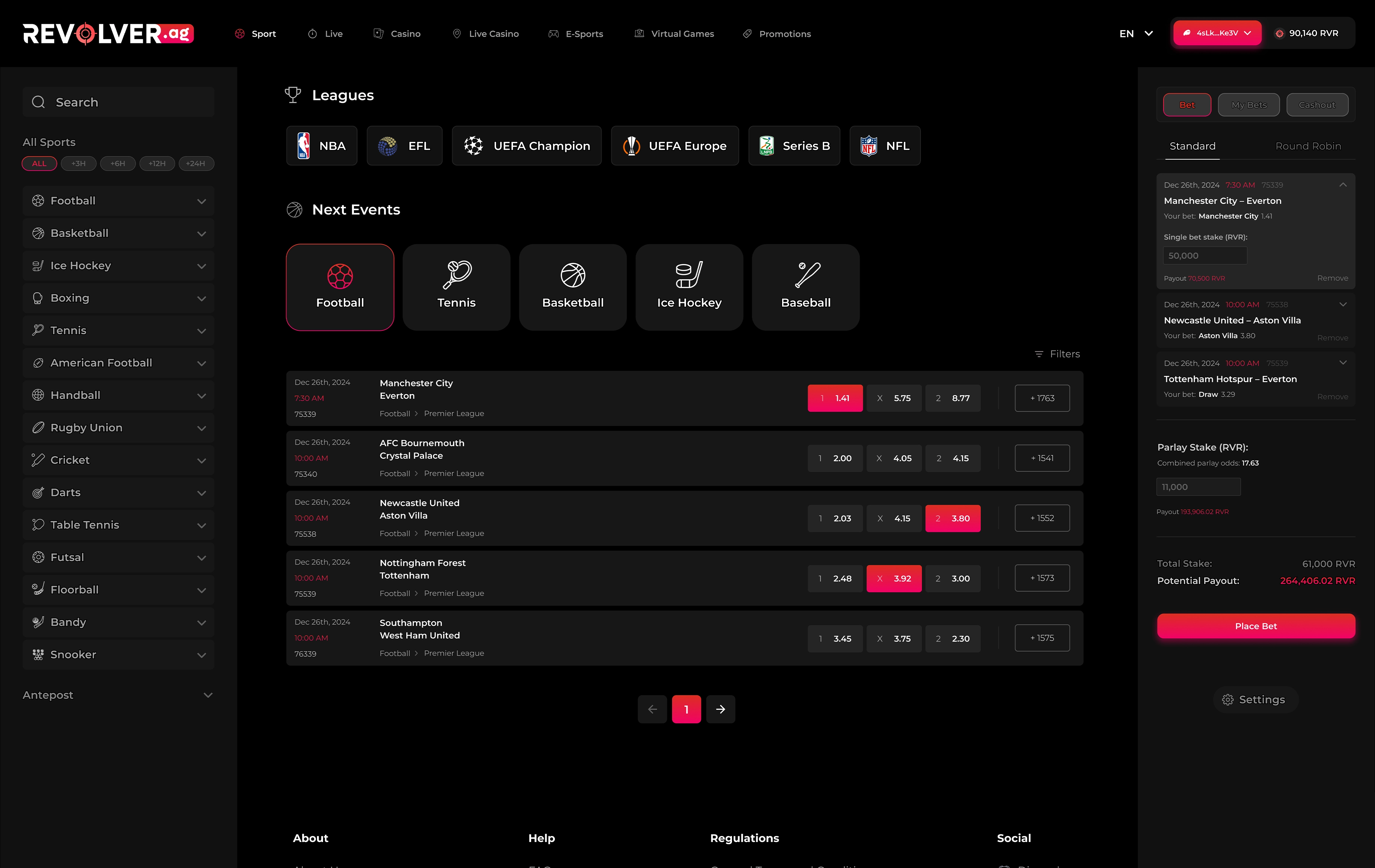This screenshot has height=868, width=1375.
Task: Open the Live Casino navigation item
Action: tap(485, 34)
